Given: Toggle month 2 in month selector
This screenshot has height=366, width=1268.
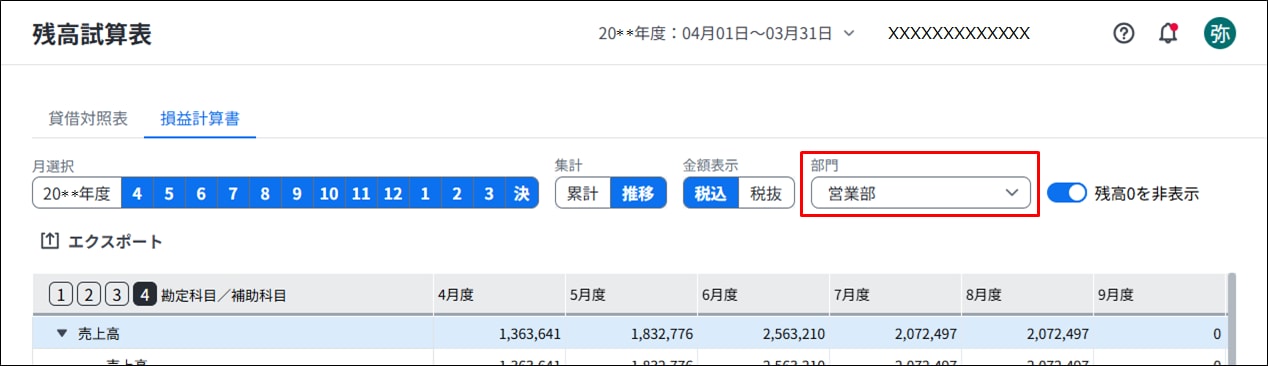Looking at the screenshot, I should tap(457, 193).
